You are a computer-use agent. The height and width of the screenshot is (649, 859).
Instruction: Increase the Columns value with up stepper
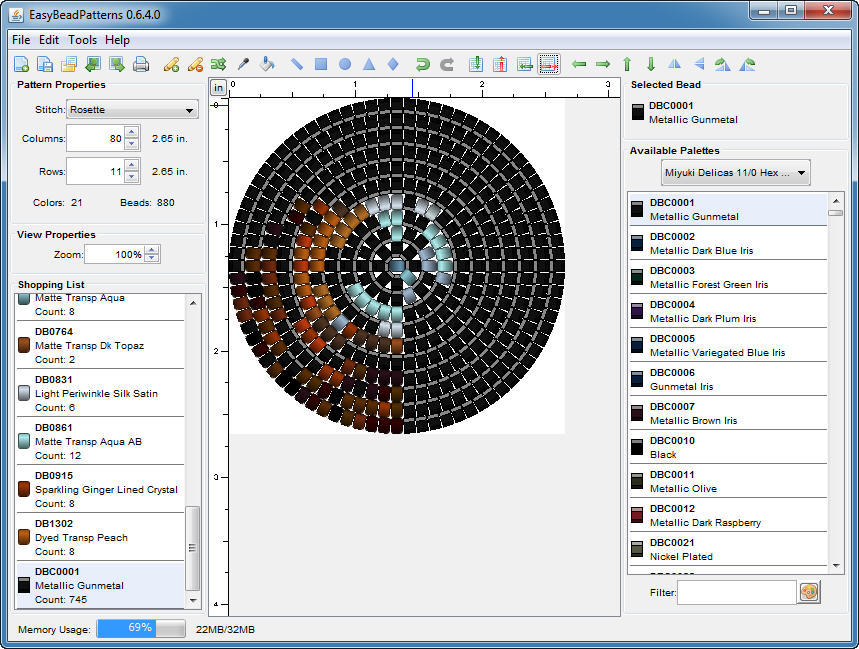[x=131, y=134]
